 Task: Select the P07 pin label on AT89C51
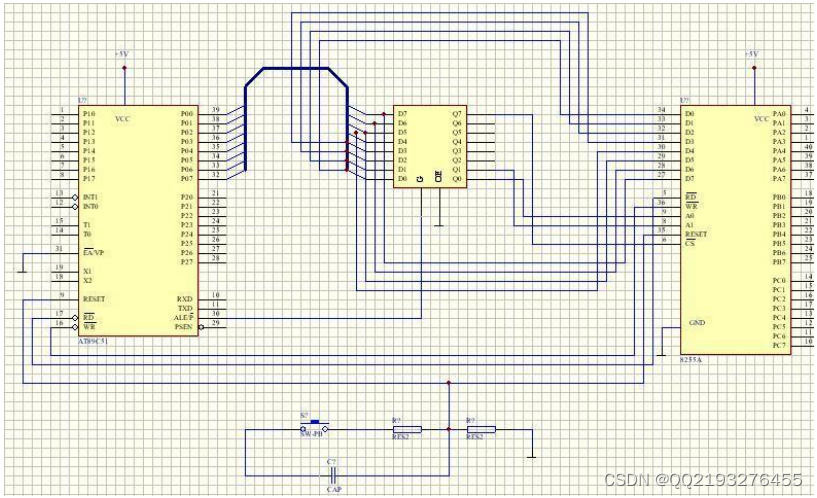[187, 179]
